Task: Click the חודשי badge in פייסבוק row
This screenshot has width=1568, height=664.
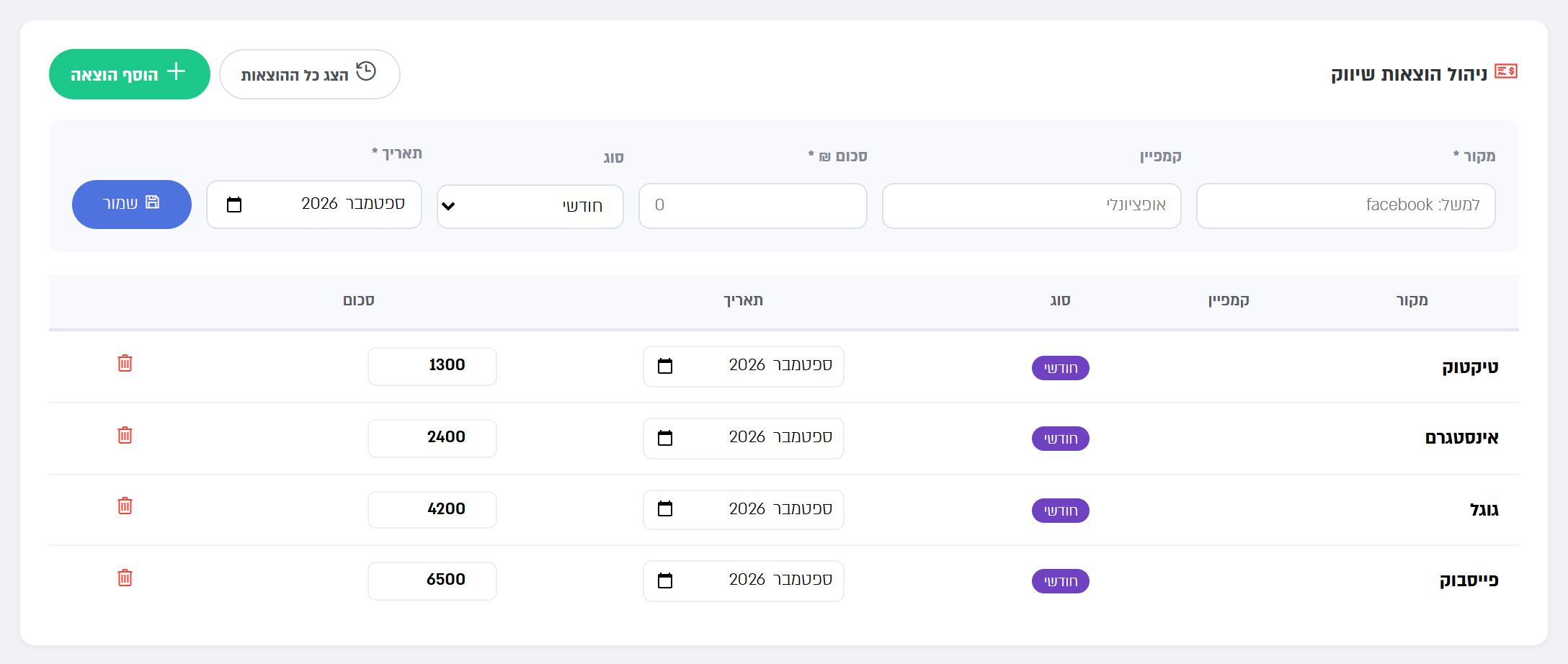Action: click(x=1061, y=581)
